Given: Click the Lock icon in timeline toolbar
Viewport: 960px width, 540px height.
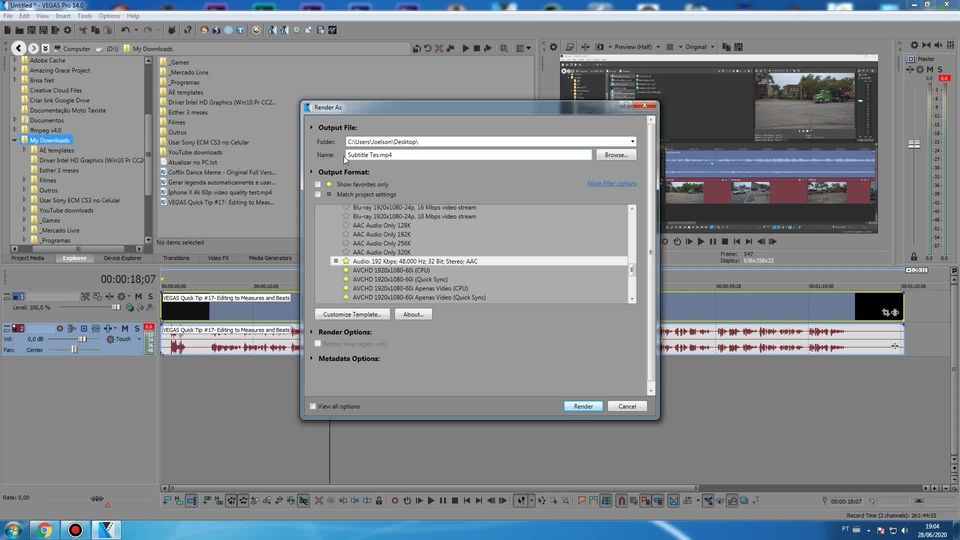Looking at the screenshot, I should (x=379, y=501).
